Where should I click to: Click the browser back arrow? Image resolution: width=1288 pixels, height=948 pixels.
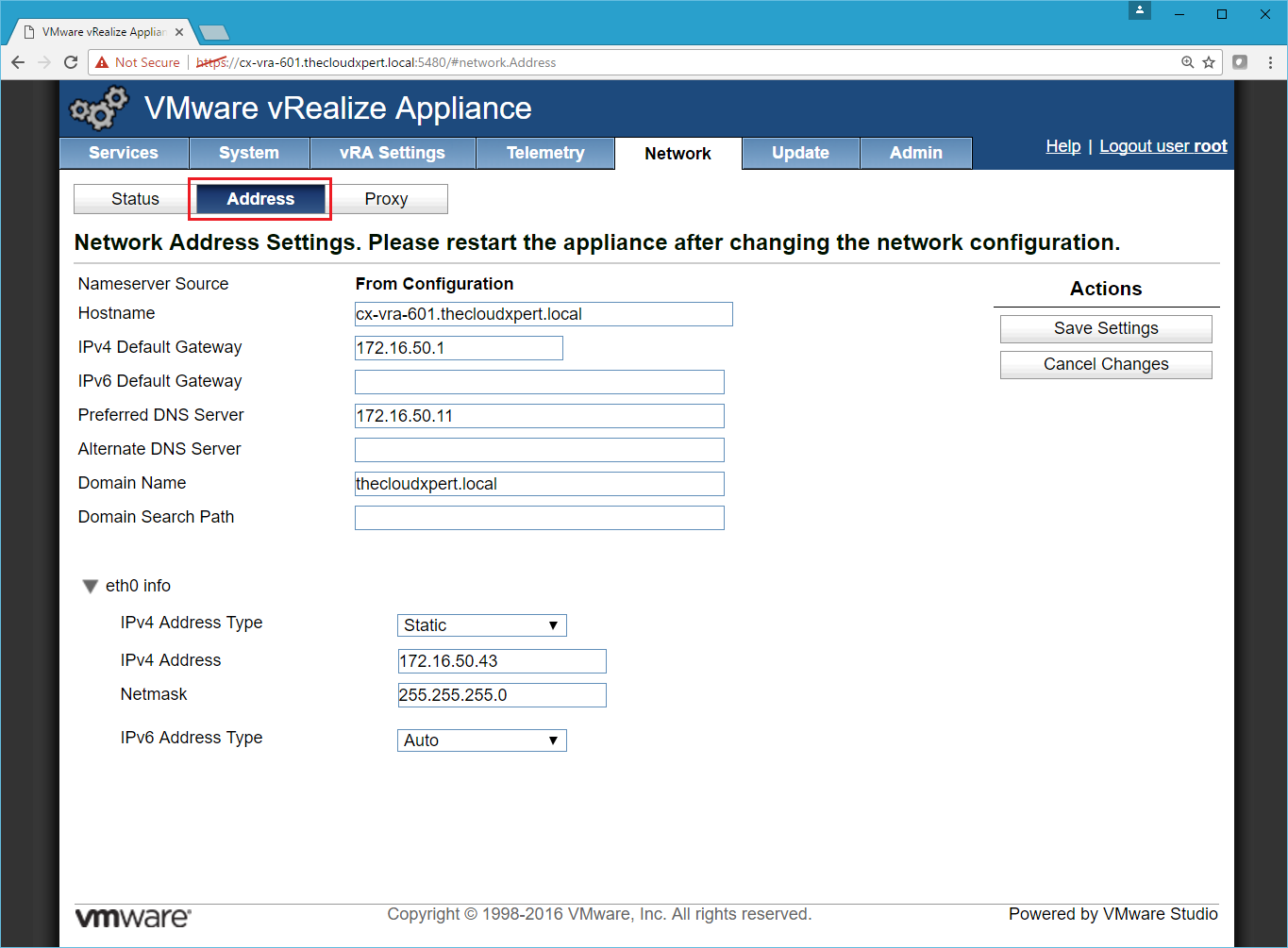pyautogui.click(x=18, y=62)
